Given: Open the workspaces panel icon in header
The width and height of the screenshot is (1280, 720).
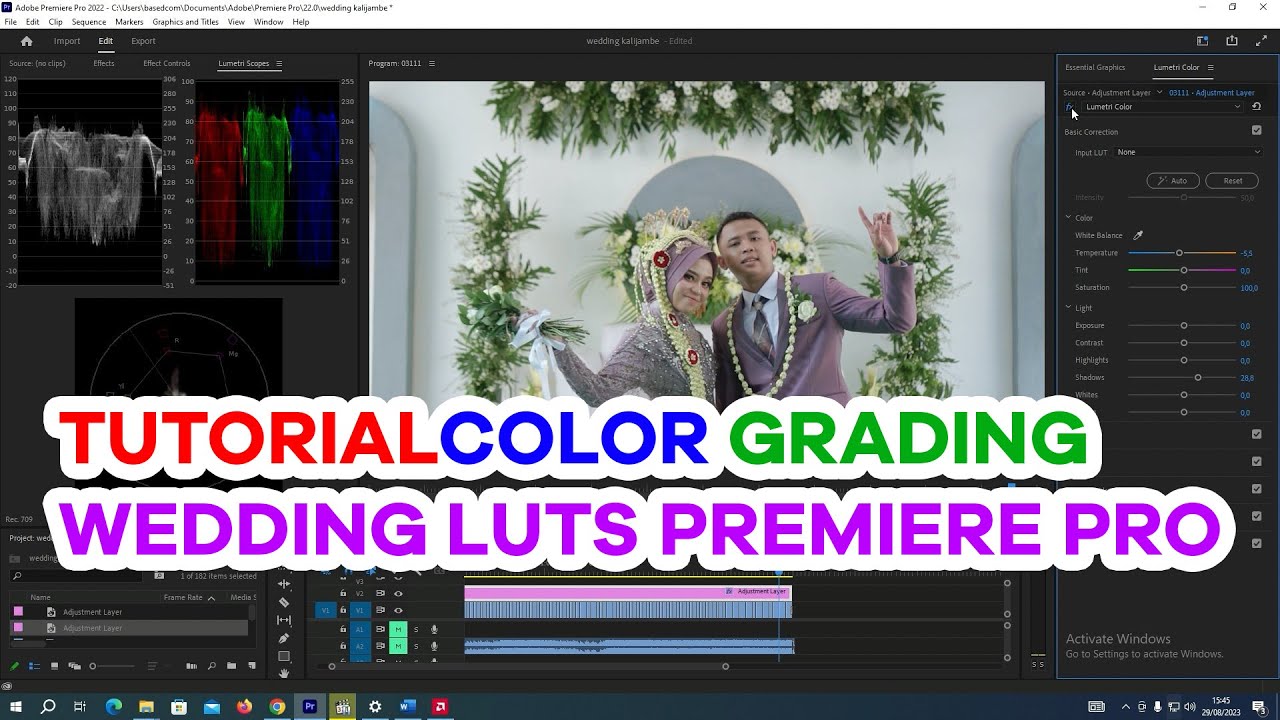Looking at the screenshot, I should [x=1203, y=41].
